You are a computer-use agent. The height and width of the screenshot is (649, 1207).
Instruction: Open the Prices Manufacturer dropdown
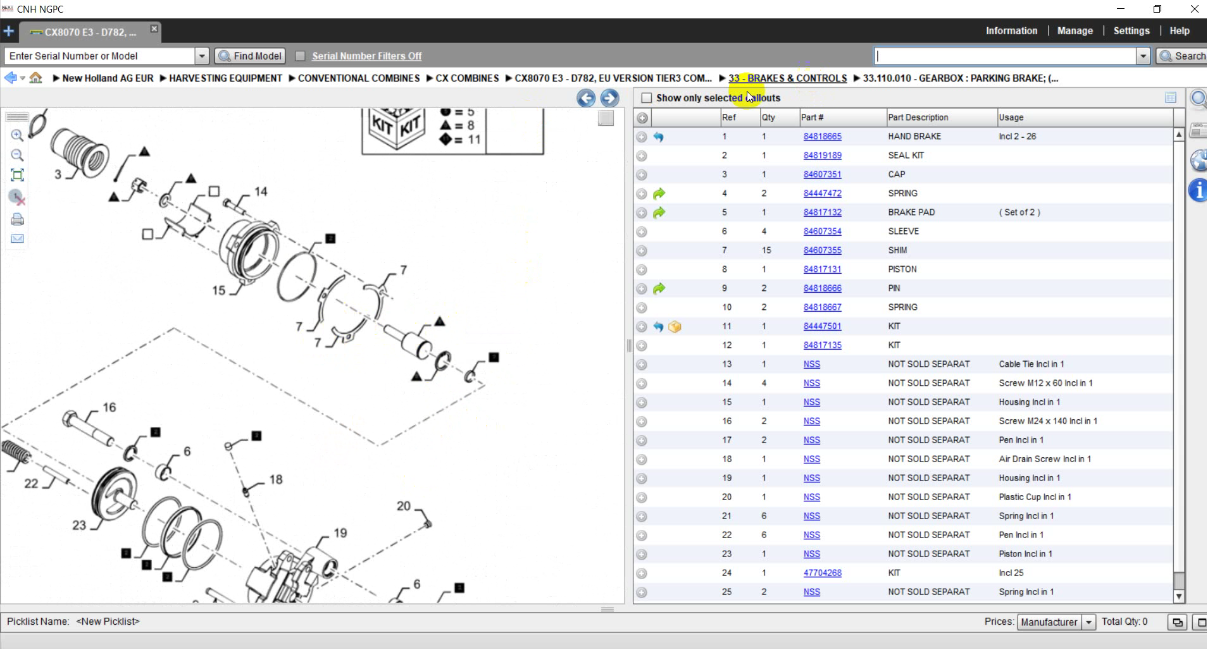tap(1089, 622)
